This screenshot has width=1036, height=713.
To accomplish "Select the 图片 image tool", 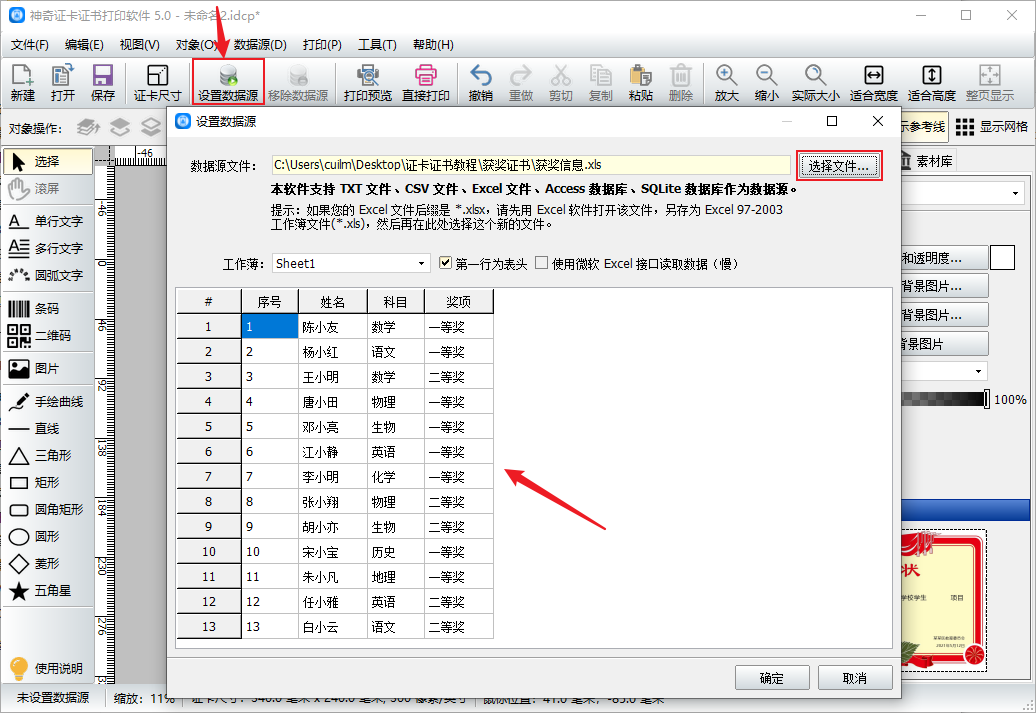I will pos(48,369).
